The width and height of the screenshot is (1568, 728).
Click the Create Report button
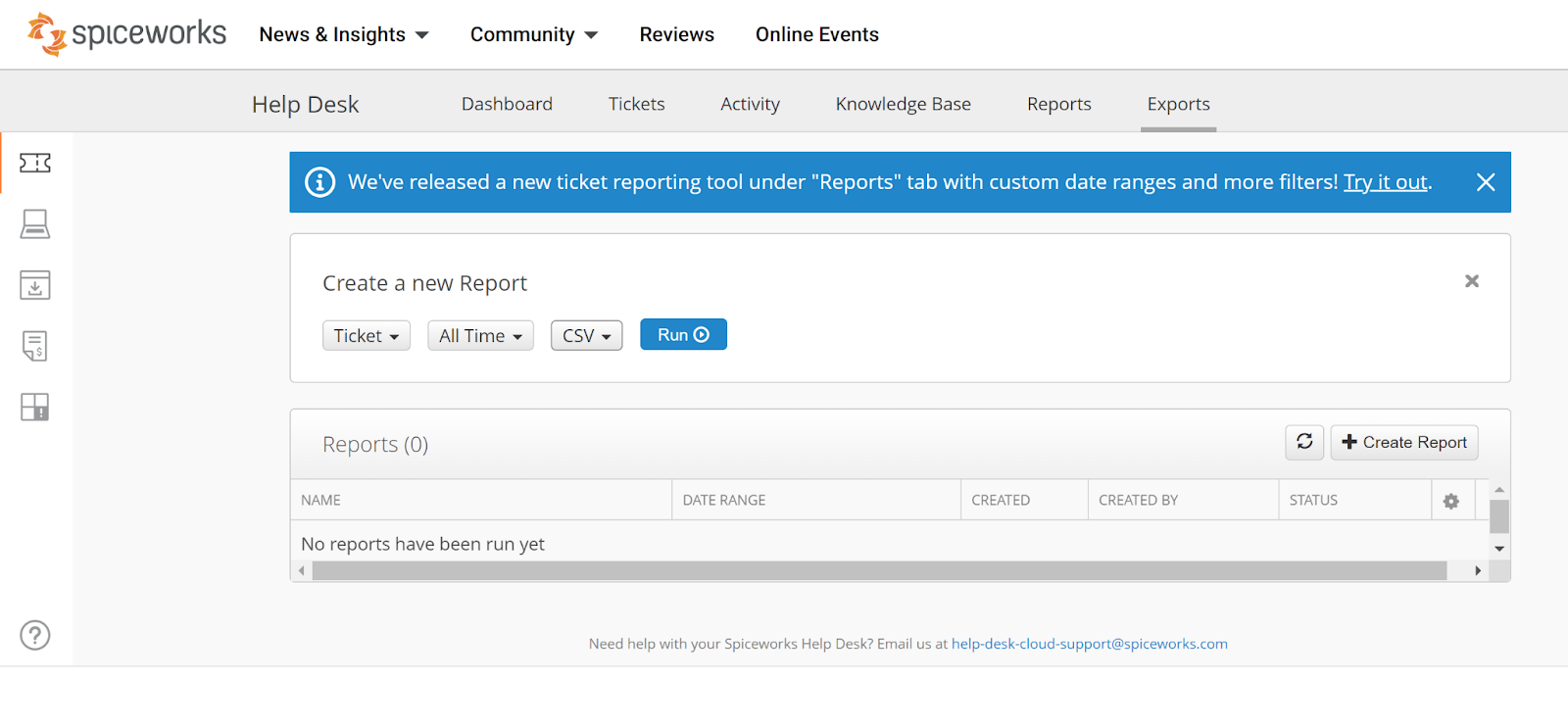[1403, 442]
